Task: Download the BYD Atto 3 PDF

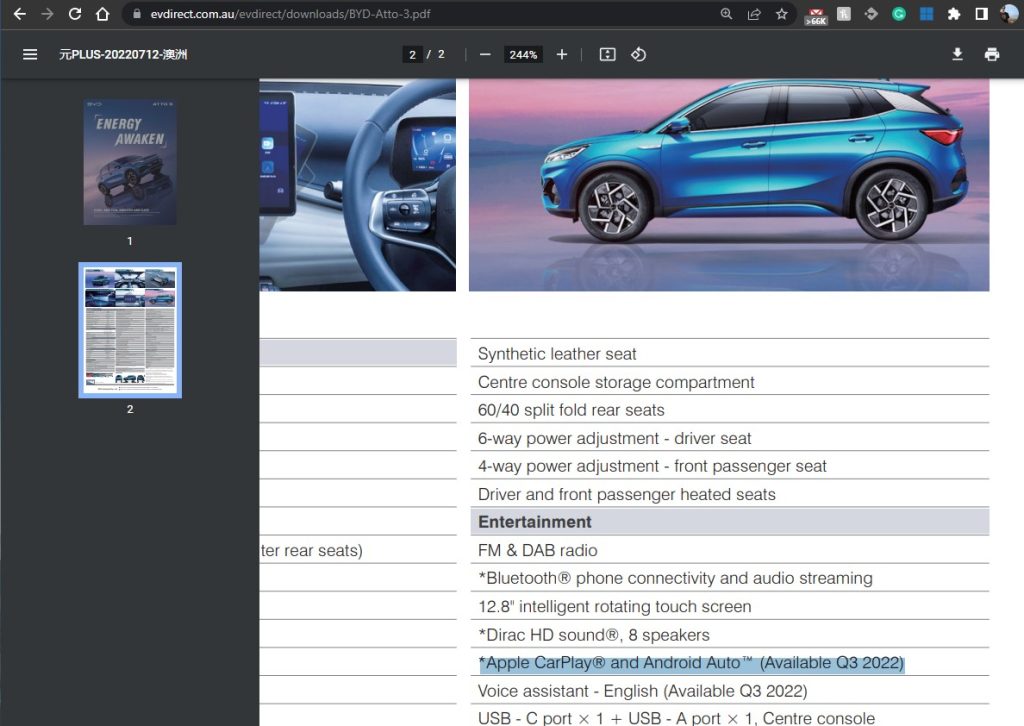Action: pos(958,55)
